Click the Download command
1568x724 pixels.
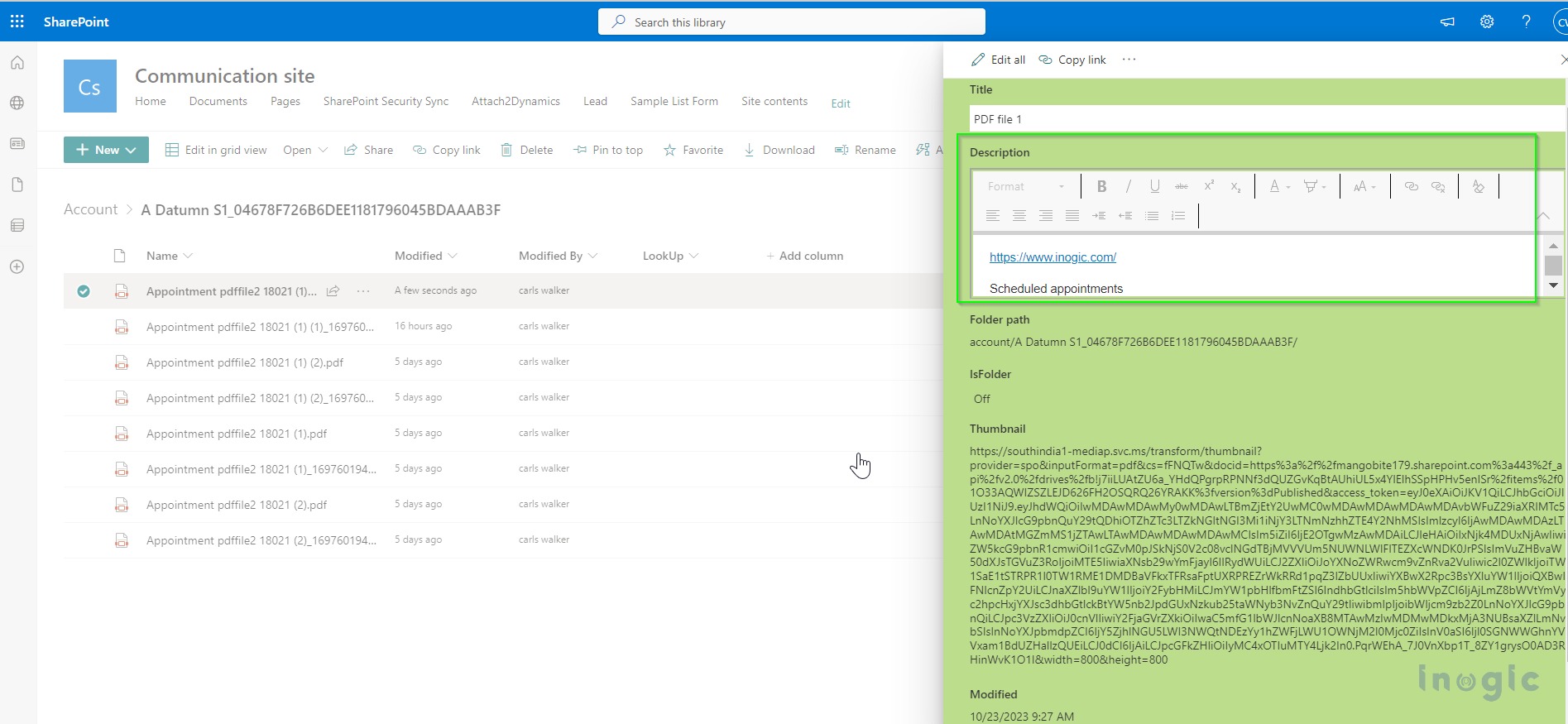[779, 150]
